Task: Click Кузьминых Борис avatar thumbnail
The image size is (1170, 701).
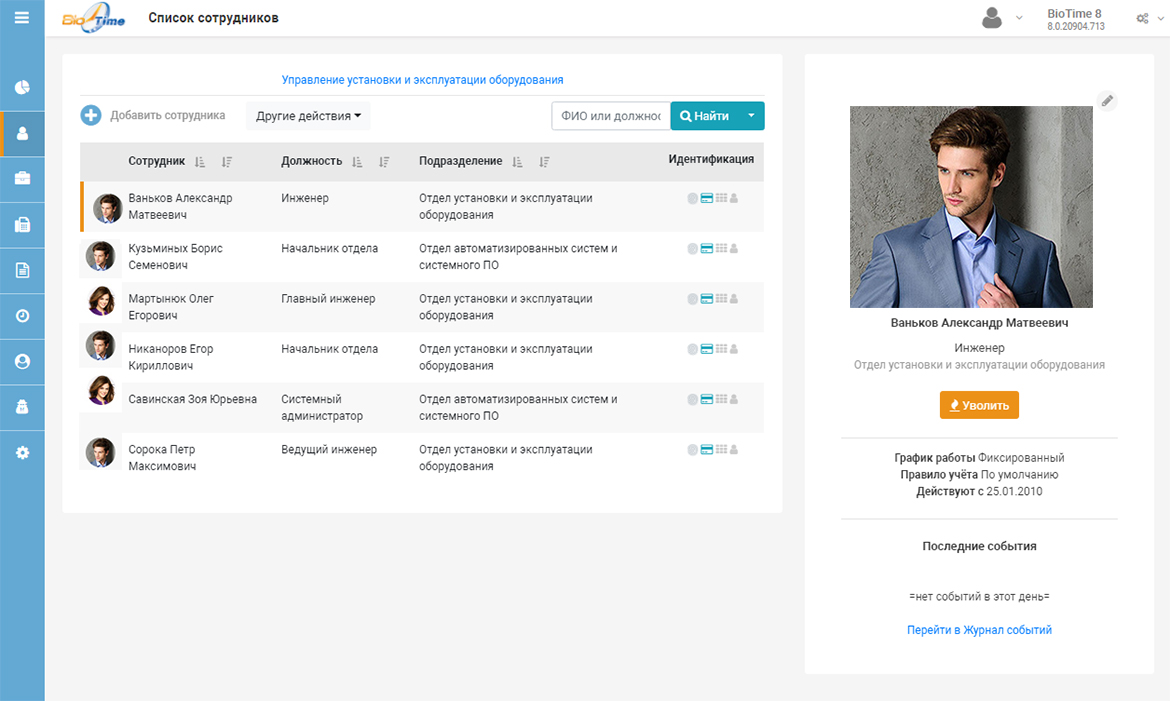Action: pos(101,257)
